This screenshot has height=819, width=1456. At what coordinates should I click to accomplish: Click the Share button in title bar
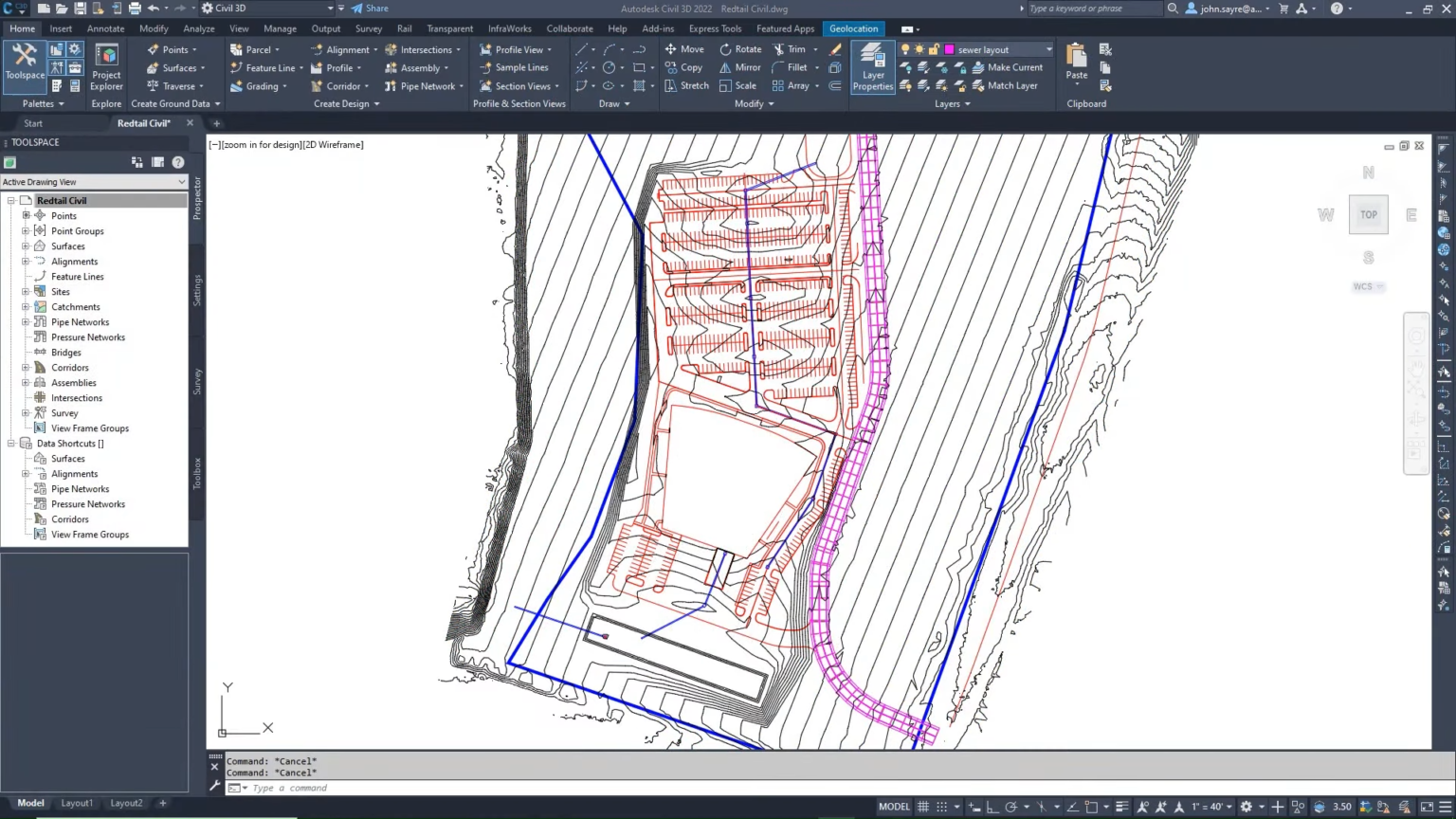pyautogui.click(x=370, y=9)
